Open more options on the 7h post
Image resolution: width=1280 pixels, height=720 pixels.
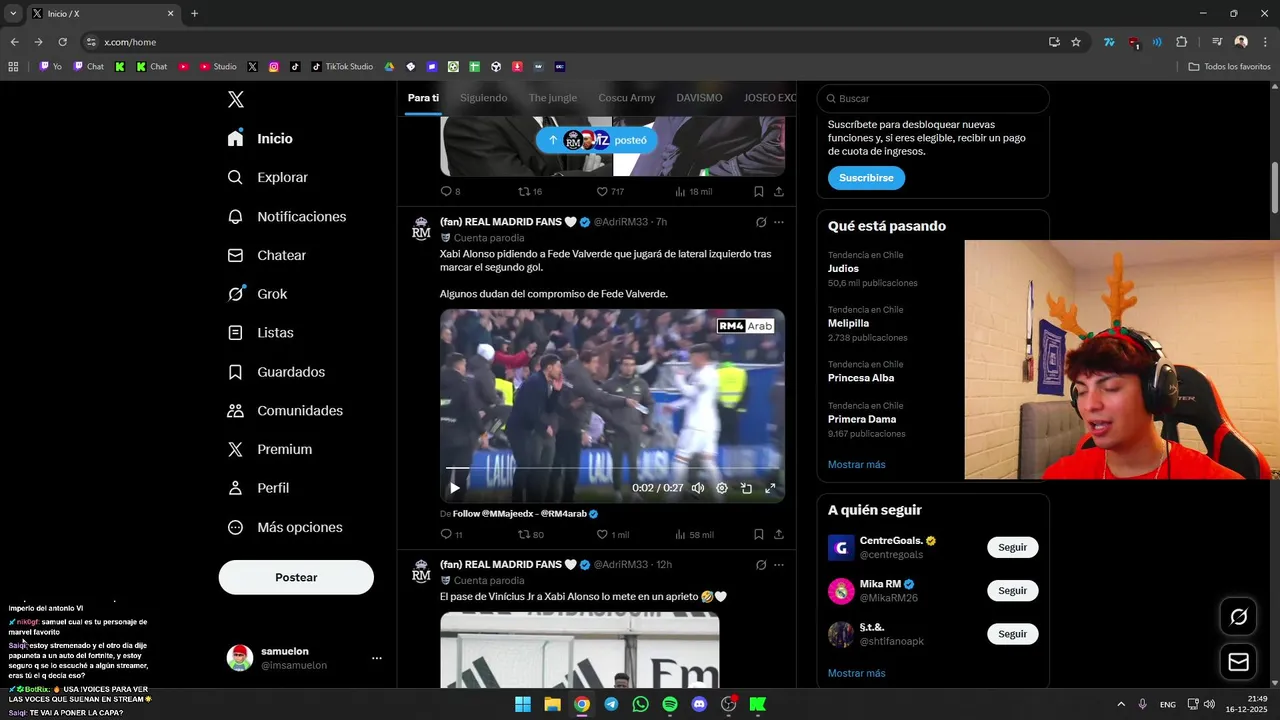pyautogui.click(x=779, y=222)
